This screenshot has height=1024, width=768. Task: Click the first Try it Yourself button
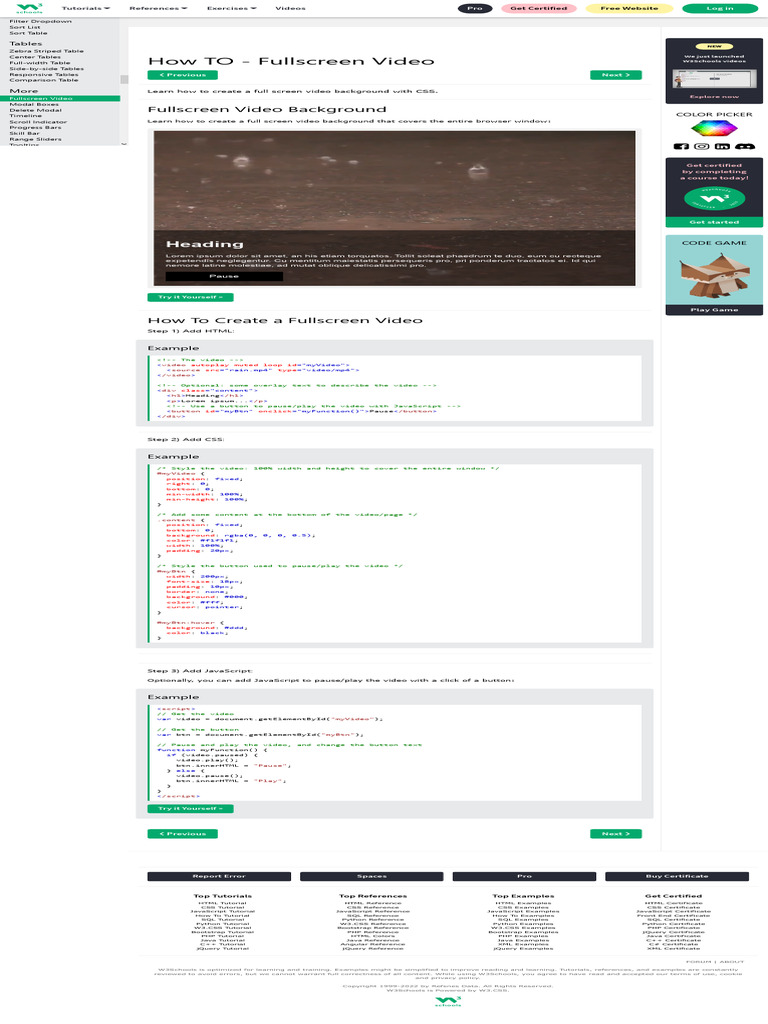click(190, 297)
